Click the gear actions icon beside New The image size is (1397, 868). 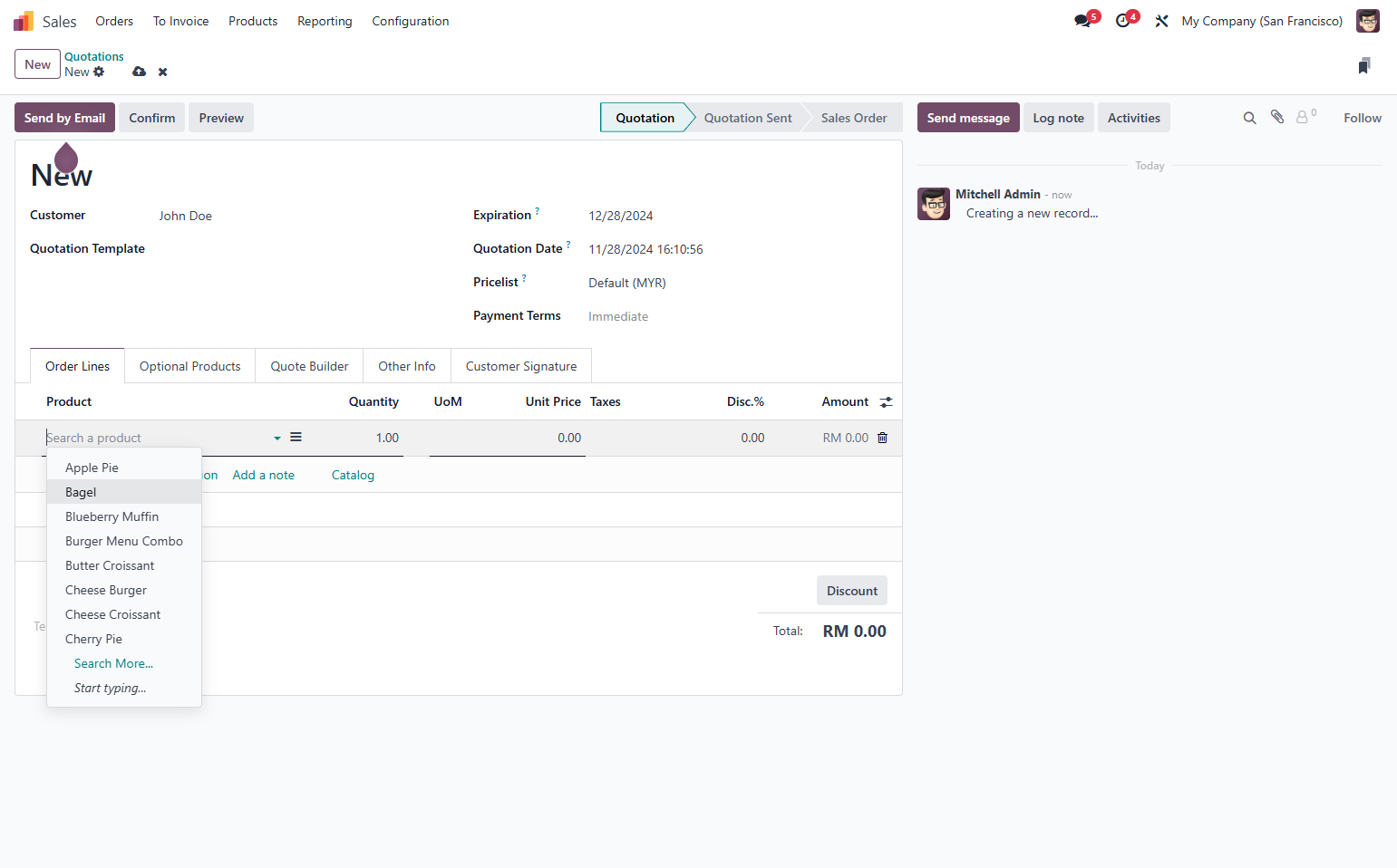click(99, 72)
